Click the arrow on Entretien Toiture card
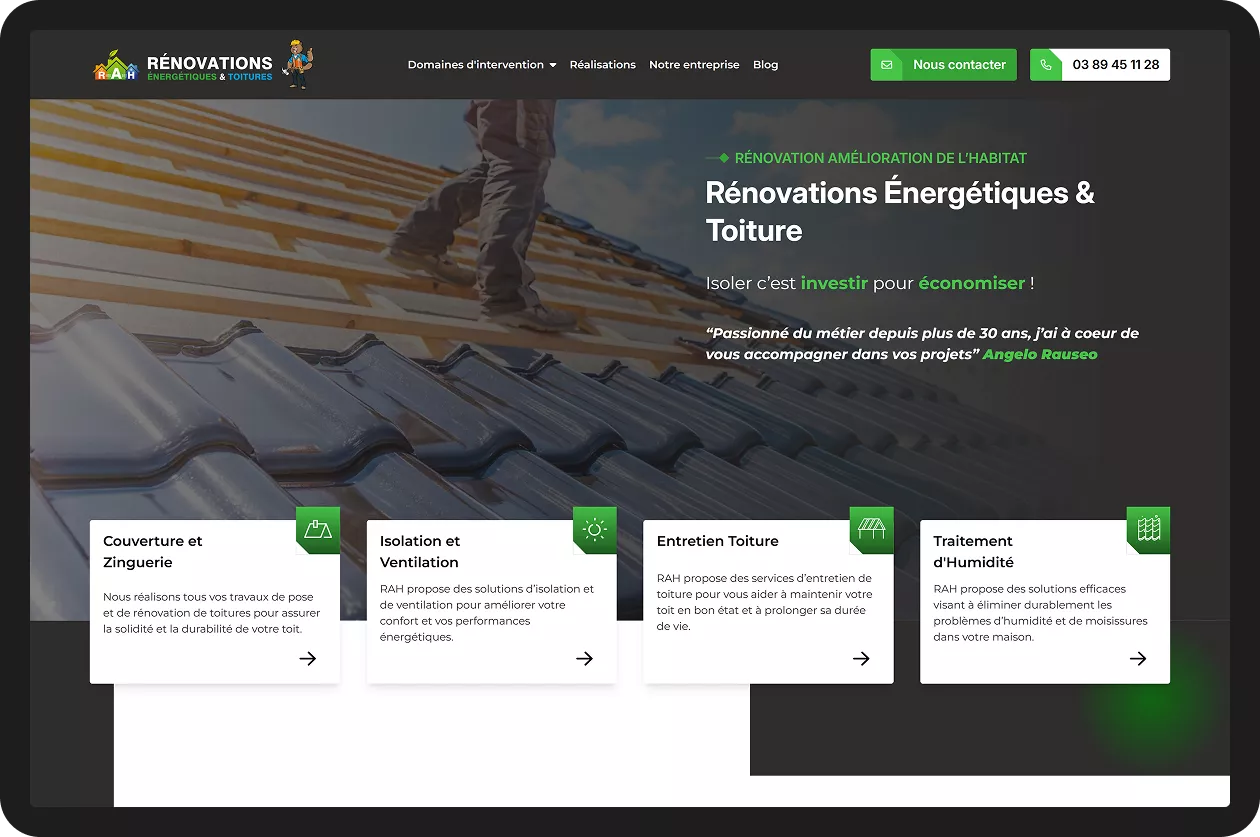Viewport: 1260px width, 837px height. (861, 658)
